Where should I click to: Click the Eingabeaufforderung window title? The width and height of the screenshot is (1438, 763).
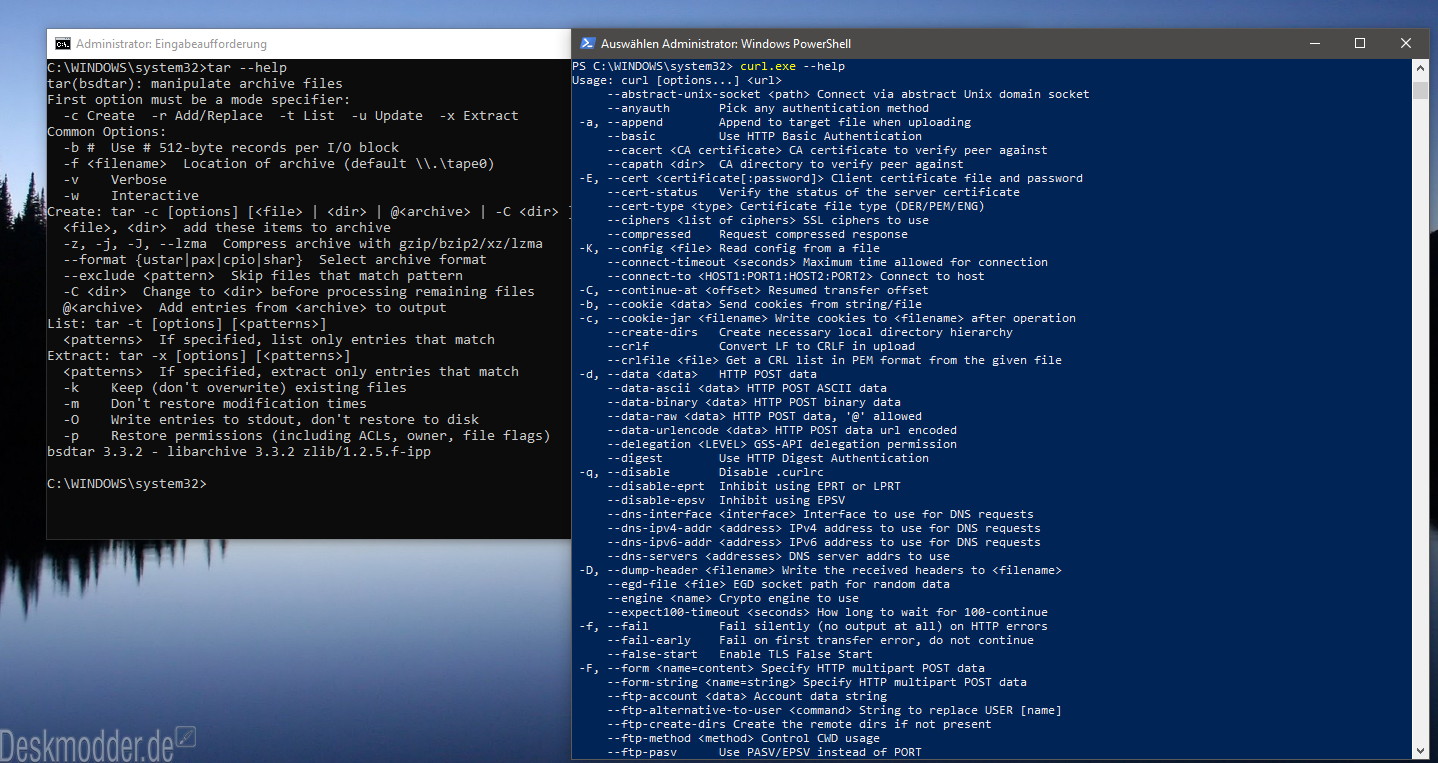click(171, 44)
